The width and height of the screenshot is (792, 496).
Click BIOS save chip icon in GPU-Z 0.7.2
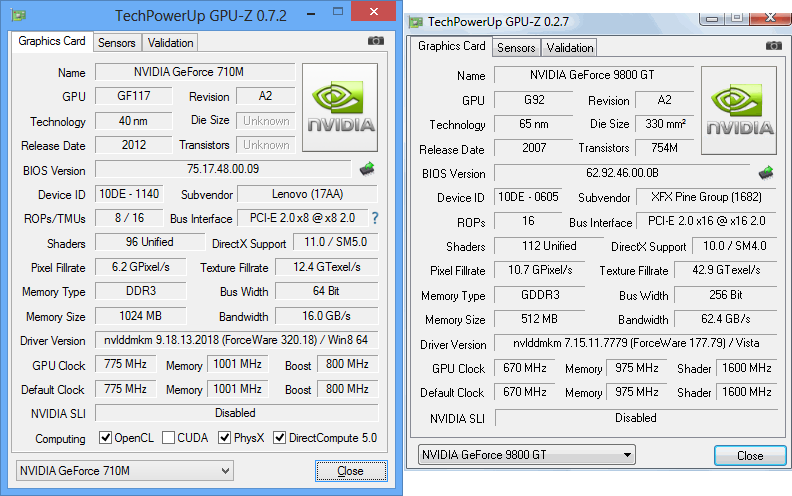pyautogui.click(x=367, y=169)
